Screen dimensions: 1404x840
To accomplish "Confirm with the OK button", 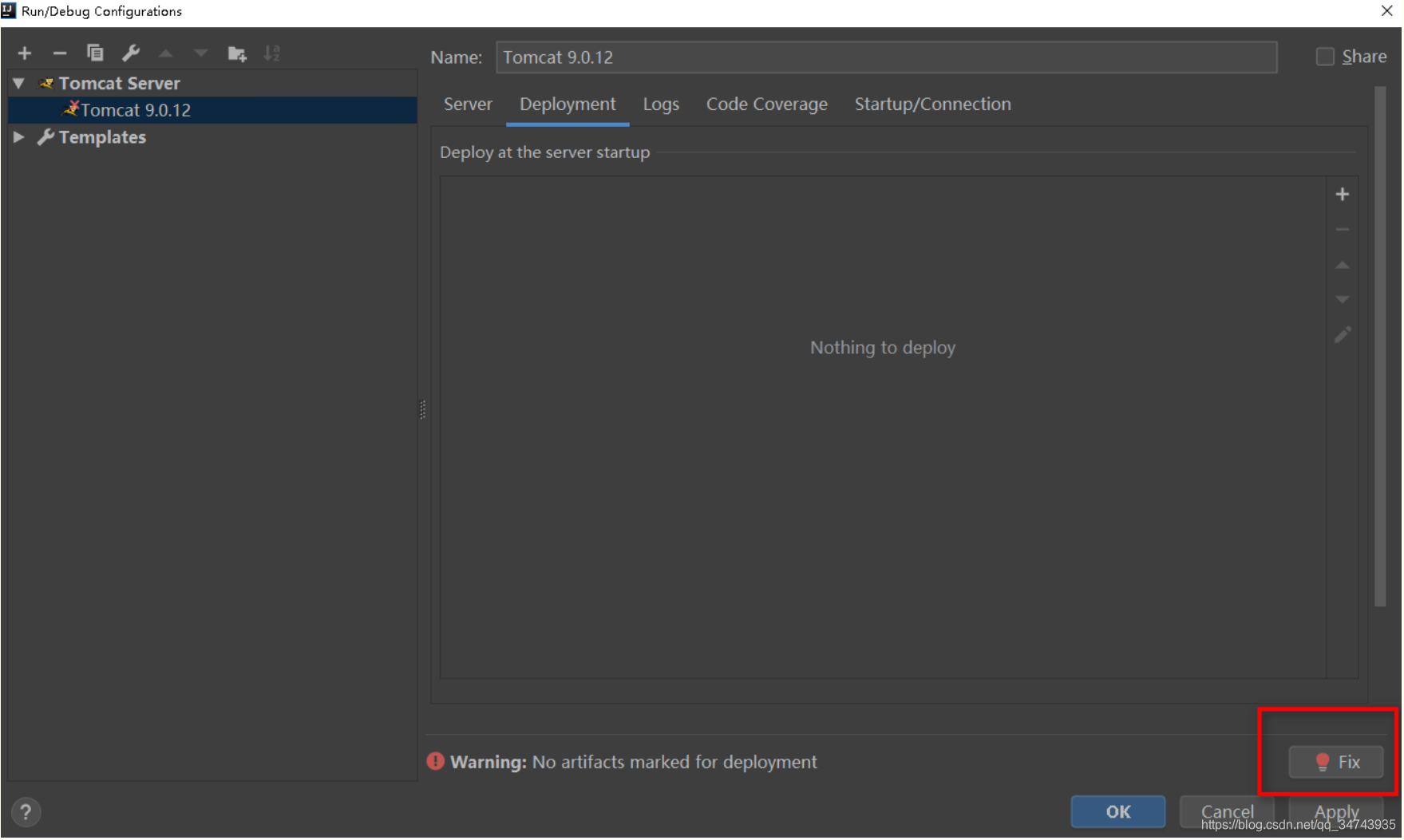I will pyautogui.click(x=1118, y=812).
